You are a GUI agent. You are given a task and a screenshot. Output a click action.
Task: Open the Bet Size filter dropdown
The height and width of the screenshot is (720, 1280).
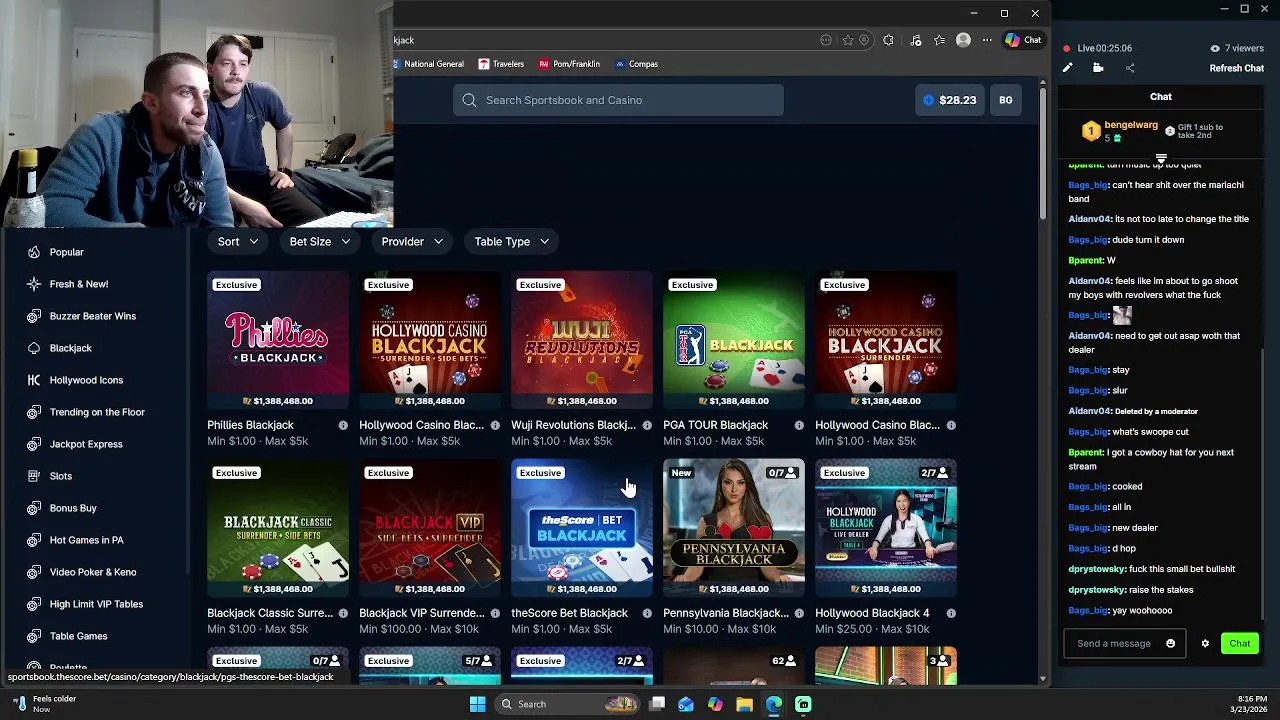click(x=320, y=241)
